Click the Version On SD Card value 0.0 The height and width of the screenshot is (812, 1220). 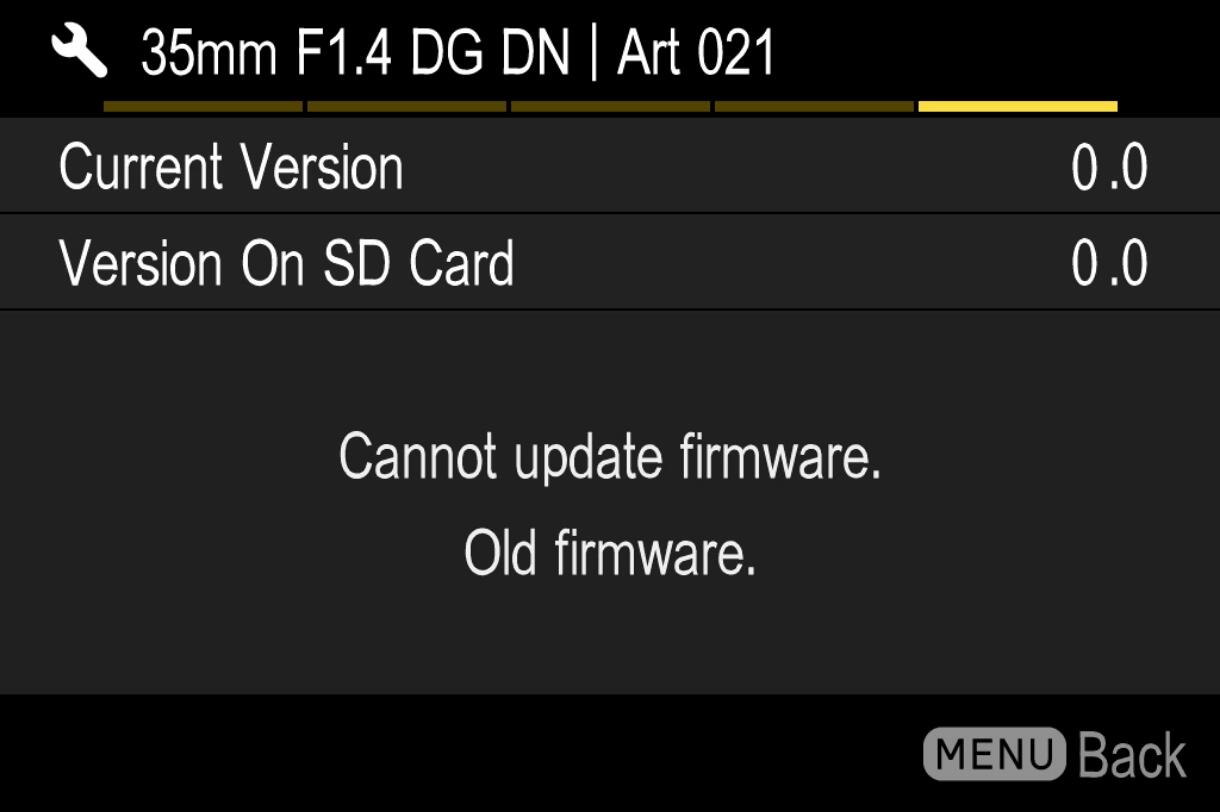click(1110, 264)
